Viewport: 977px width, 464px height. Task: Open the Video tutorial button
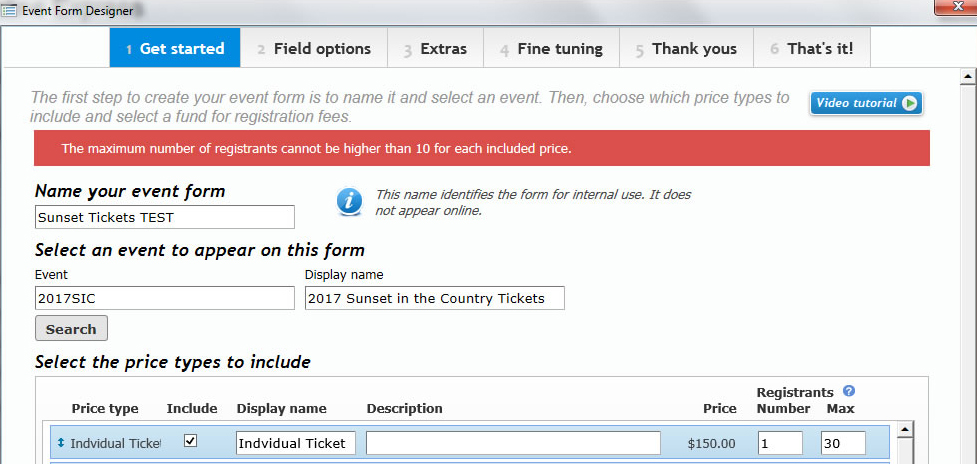point(866,103)
